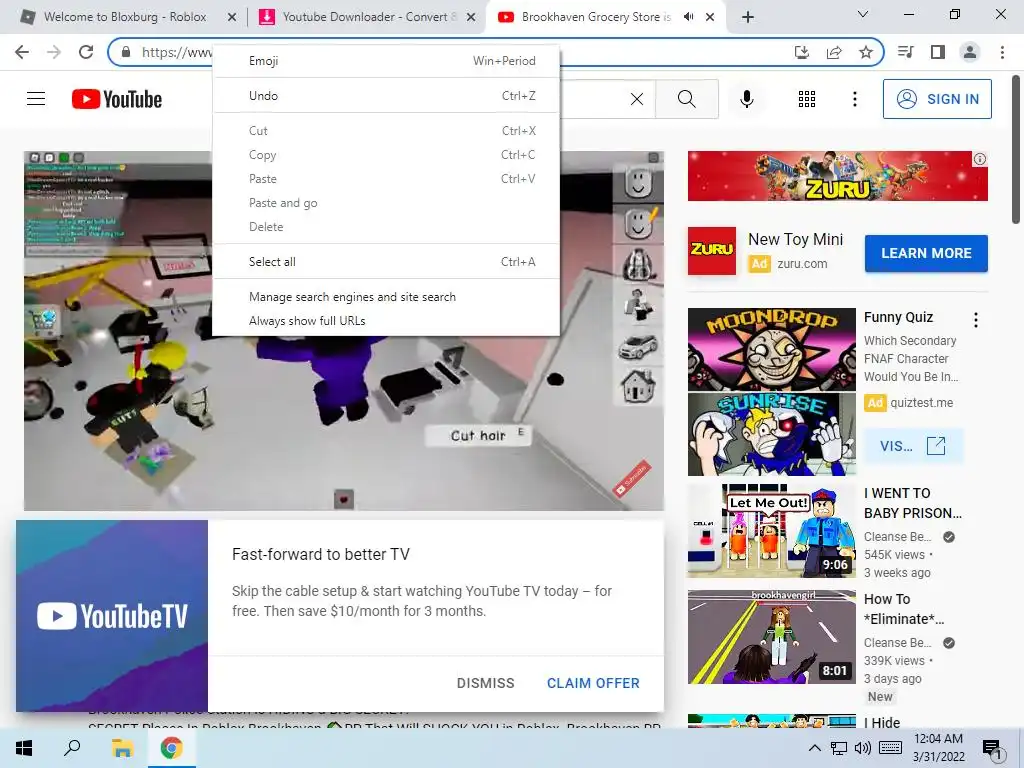1024x768 pixels.
Task: Click Manage search engines and site search
Action: tap(386, 296)
